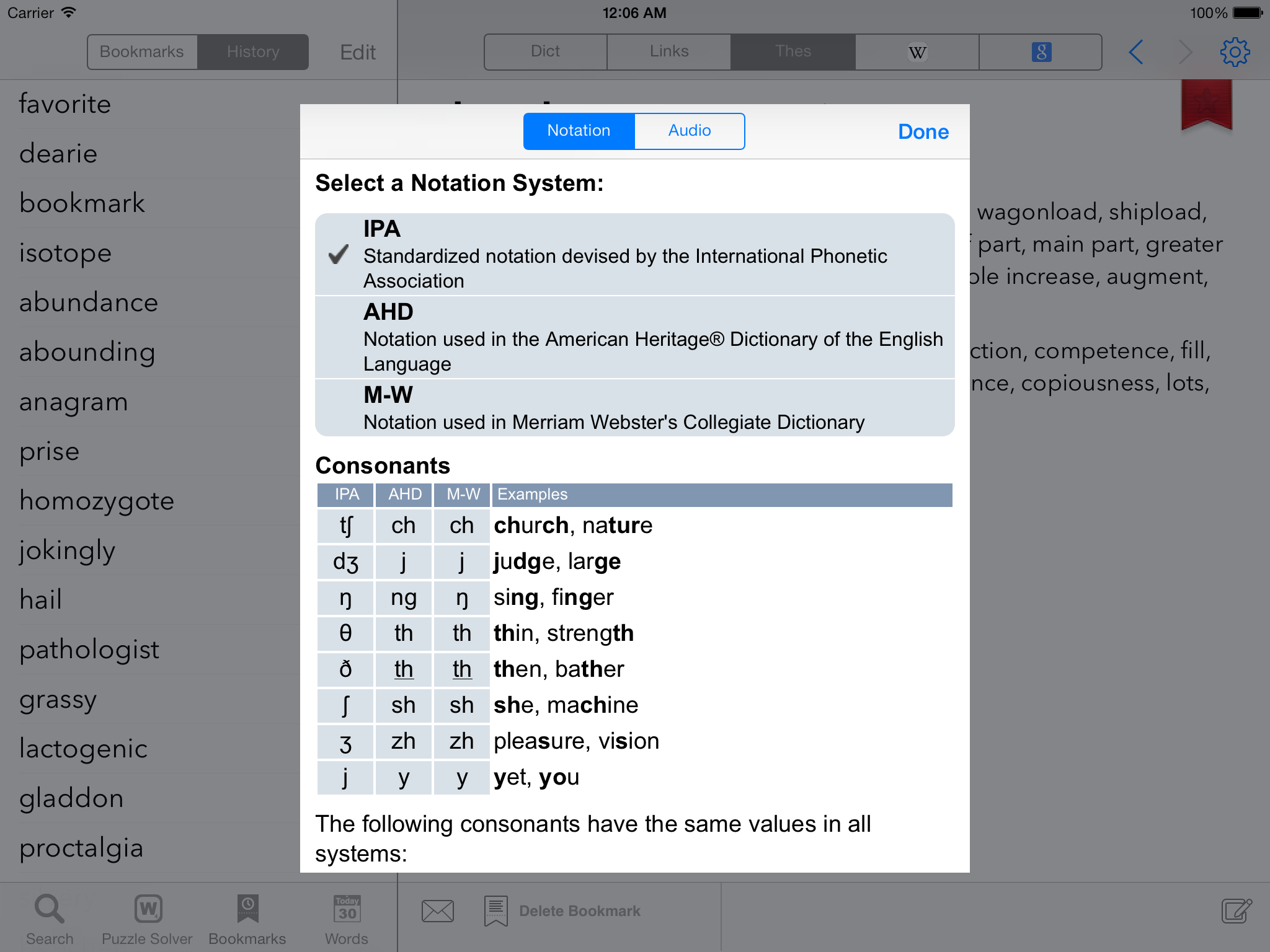The height and width of the screenshot is (952, 1270).
Task: Select the Dict tab
Action: pos(545,52)
